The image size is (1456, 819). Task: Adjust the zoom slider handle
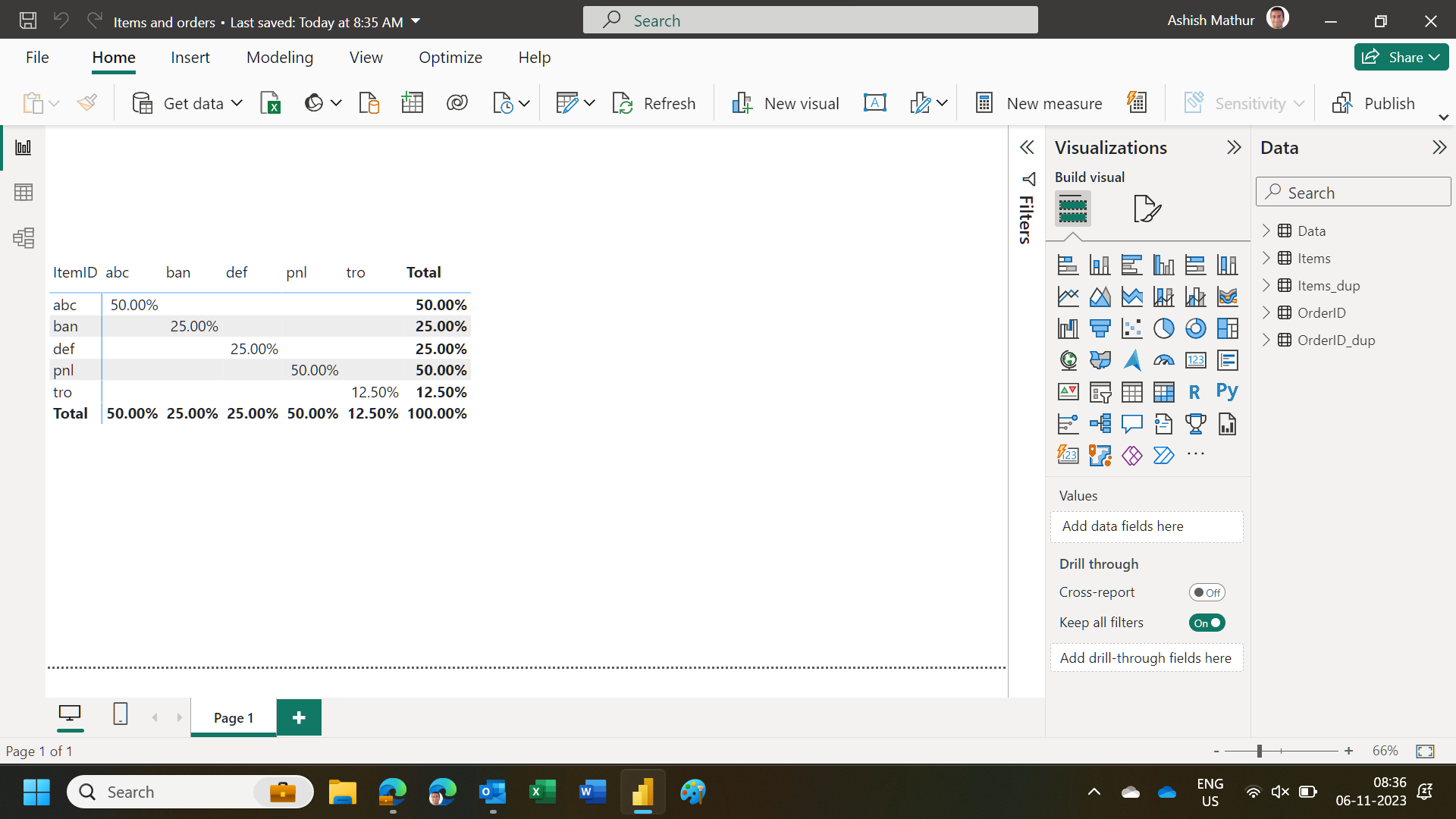tap(1259, 751)
